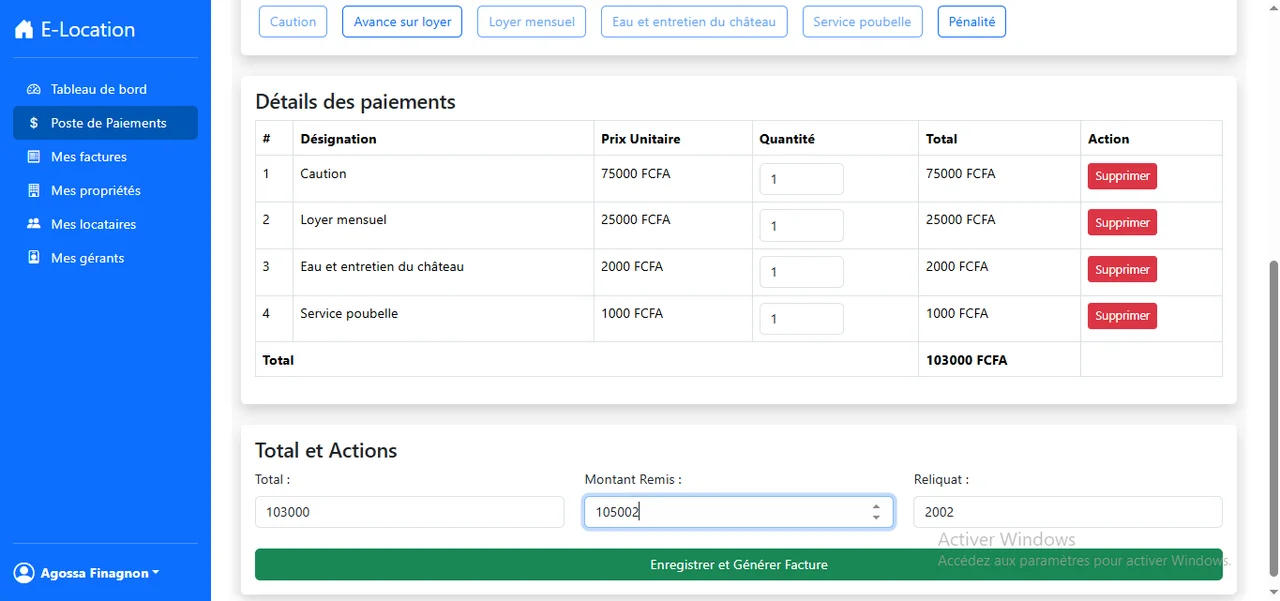Click the E-Location brand link
1280x601 pixels.
click(x=75, y=30)
